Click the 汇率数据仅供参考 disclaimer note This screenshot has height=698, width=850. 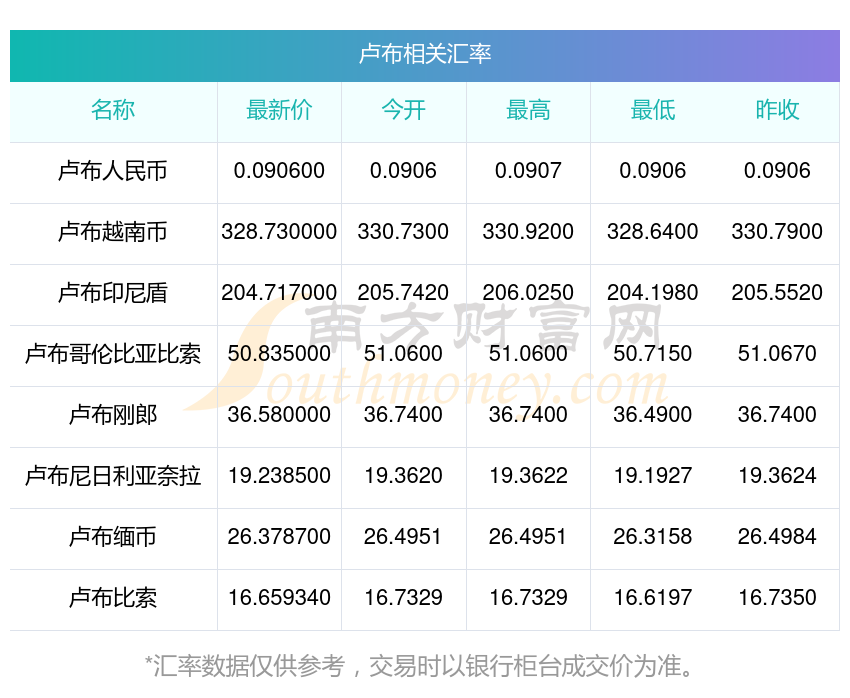click(419, 666)
